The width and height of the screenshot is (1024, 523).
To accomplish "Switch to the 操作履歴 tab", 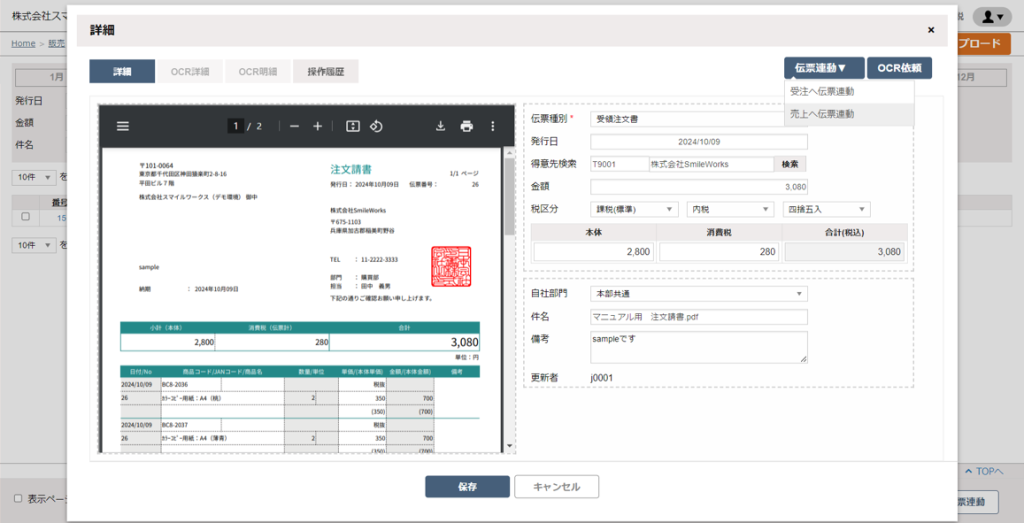I will coord(326,72).
